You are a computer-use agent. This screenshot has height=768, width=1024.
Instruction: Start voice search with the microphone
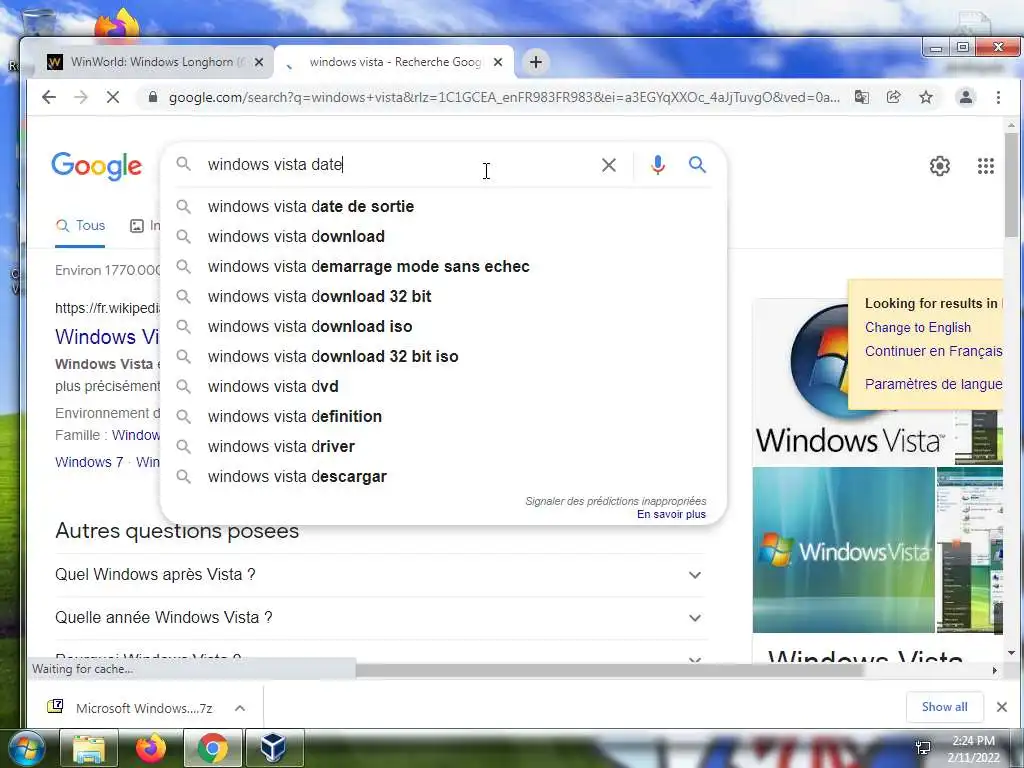pos(658,165)
